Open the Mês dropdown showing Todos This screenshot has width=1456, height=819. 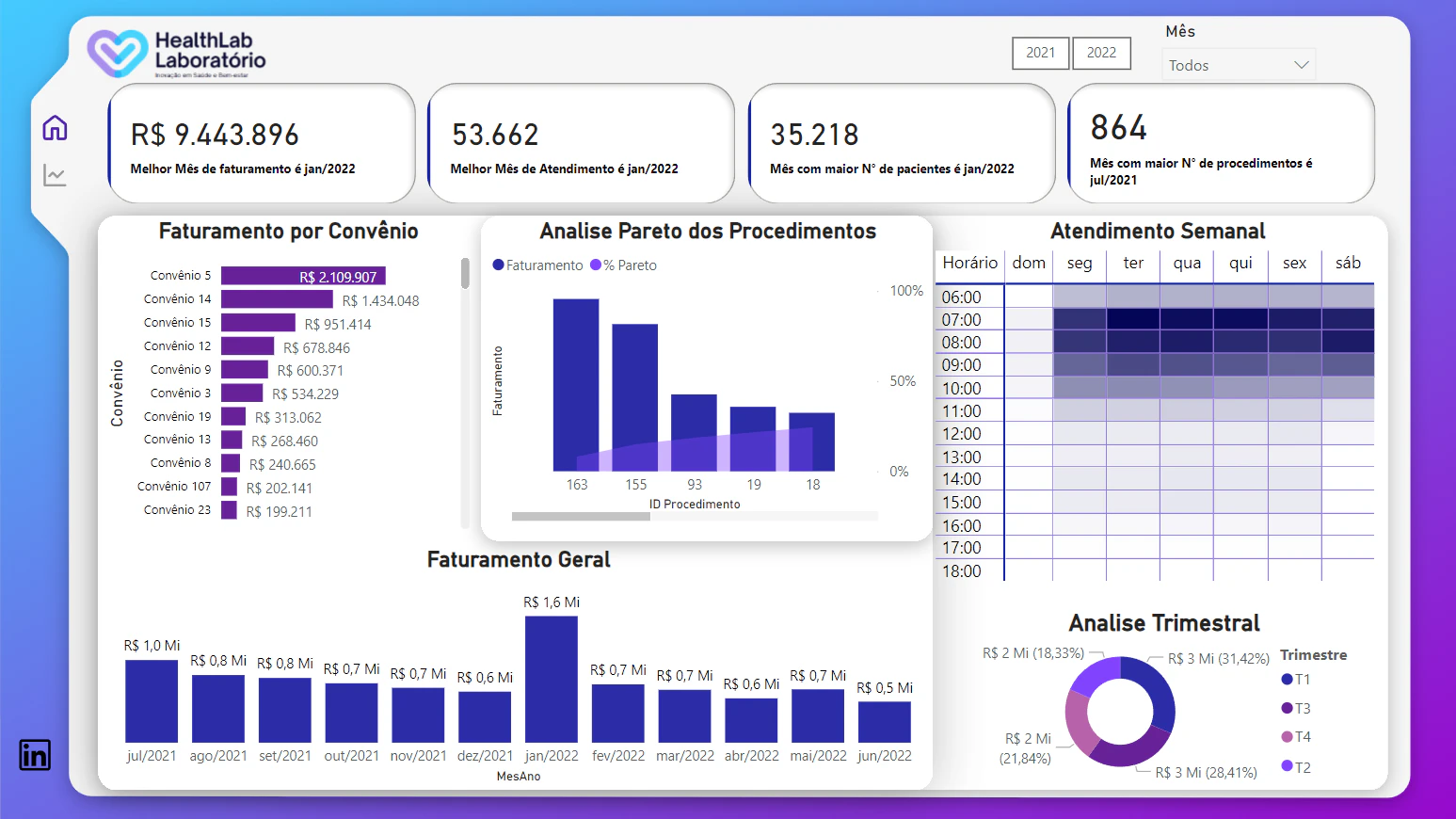point(1239,65)
